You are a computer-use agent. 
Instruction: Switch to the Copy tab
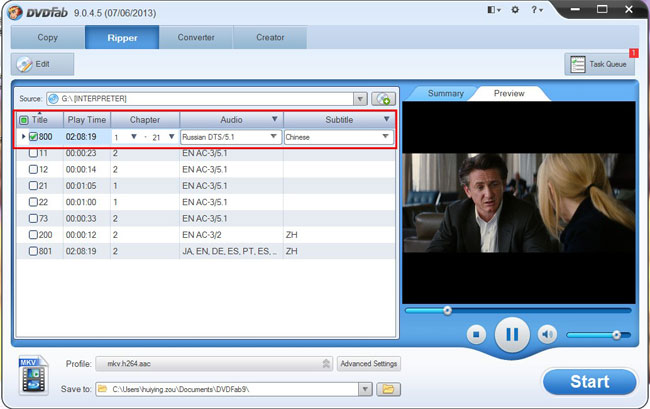[48, 37]
